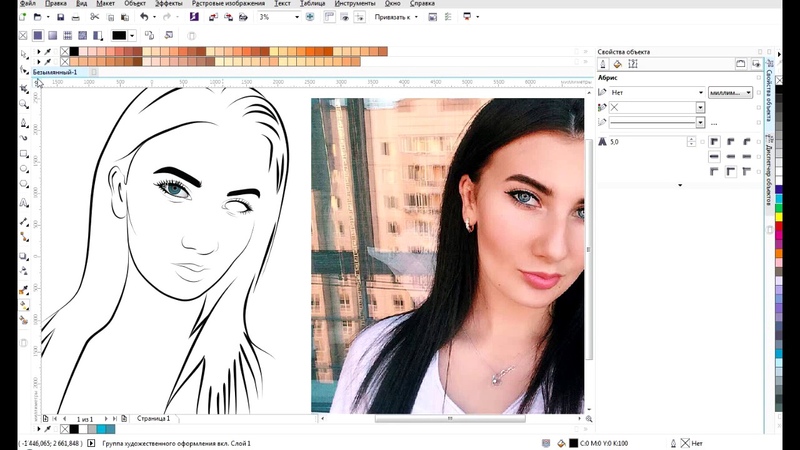800x450 pixels.
Task: Select the Zoom magnifier tool
Action: tap(23, 105)
